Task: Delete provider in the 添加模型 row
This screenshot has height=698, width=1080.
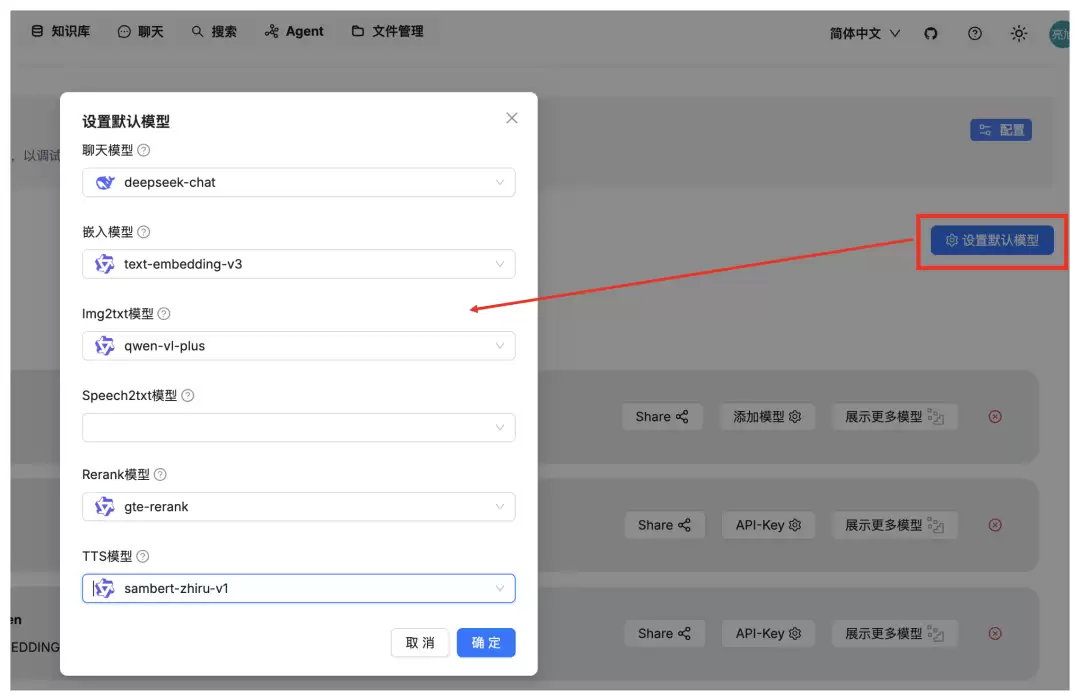Action: coord(995,416)
